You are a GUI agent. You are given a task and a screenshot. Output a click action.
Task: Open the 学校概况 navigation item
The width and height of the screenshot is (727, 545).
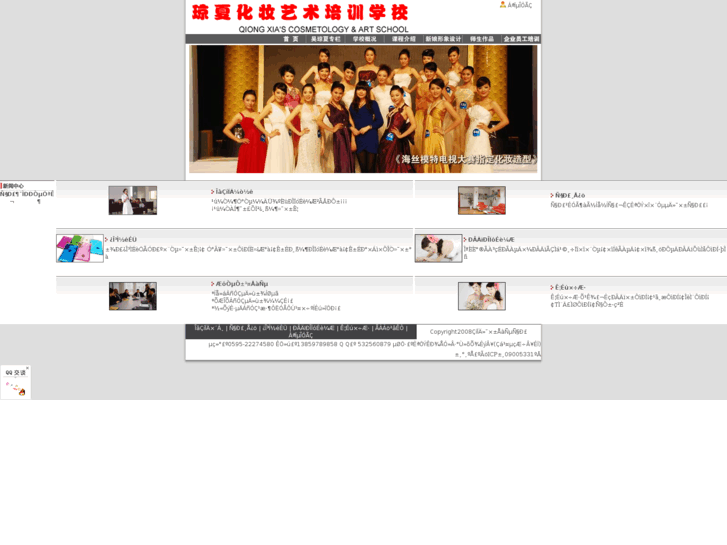pyautogui.click(x=364, y=39)
